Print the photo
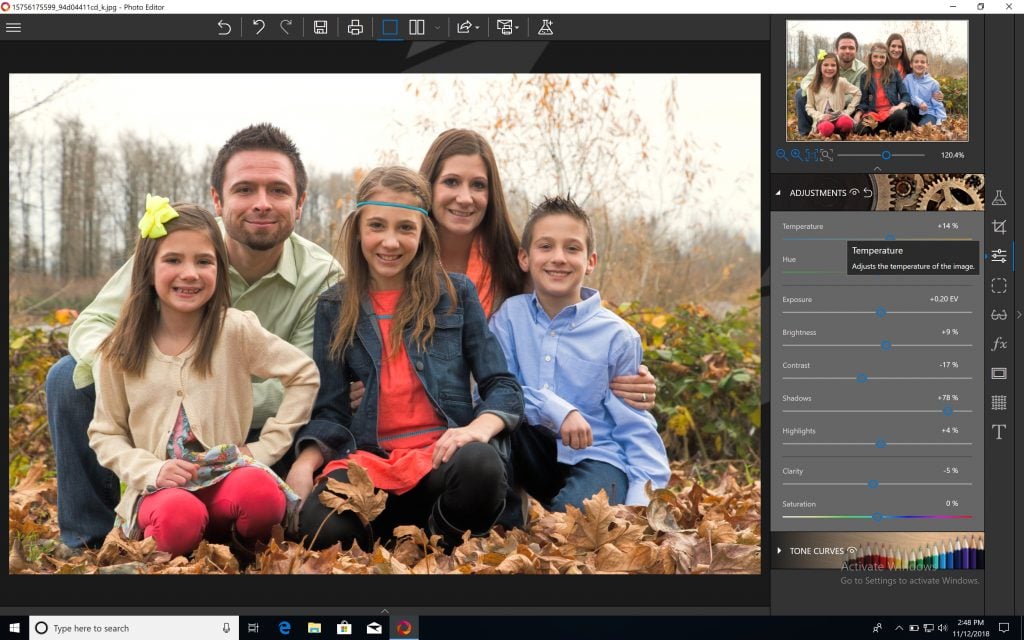The image size is (1024, 640). coord(355,27)
